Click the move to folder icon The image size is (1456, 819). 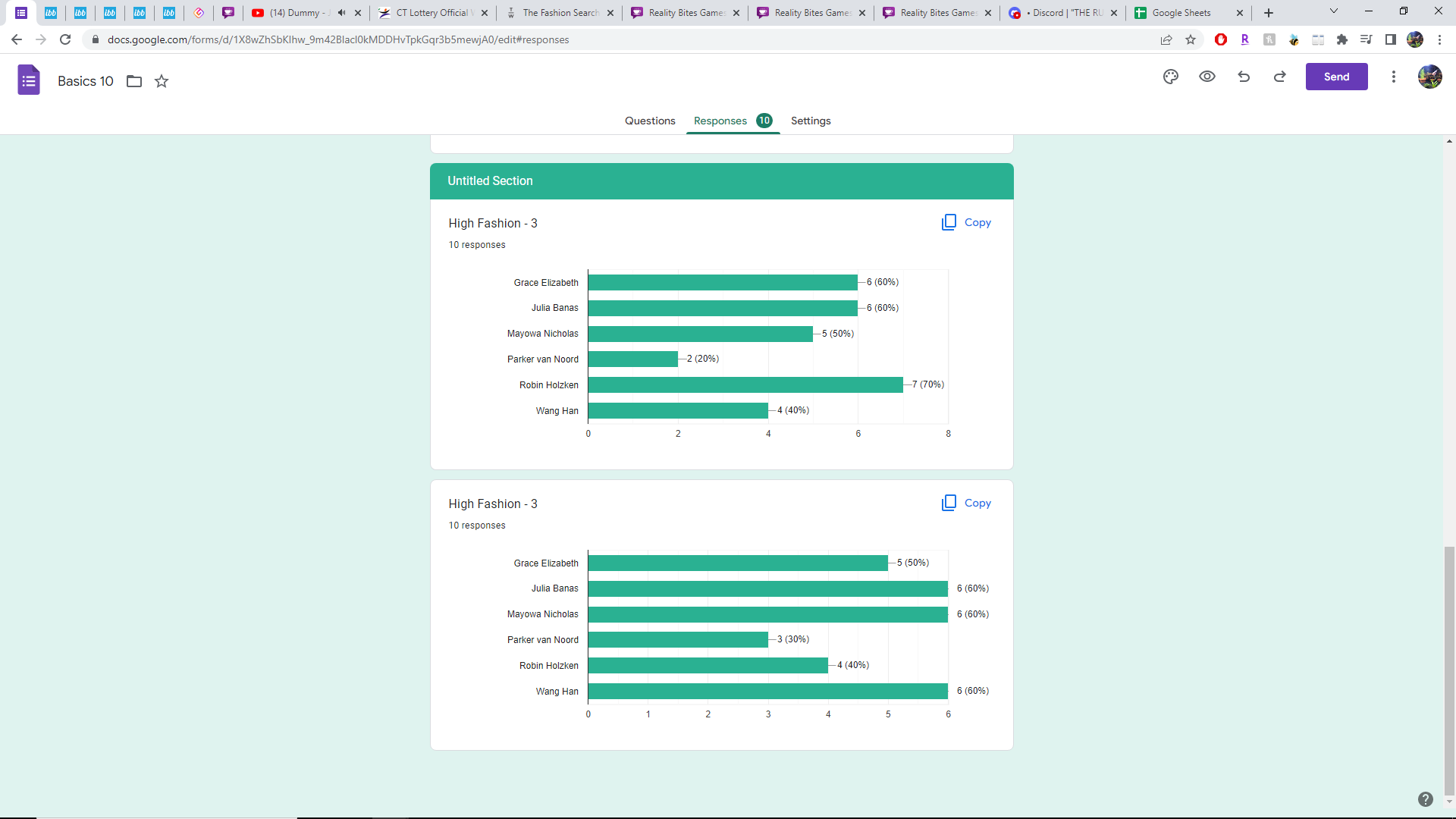coord(134,81)
